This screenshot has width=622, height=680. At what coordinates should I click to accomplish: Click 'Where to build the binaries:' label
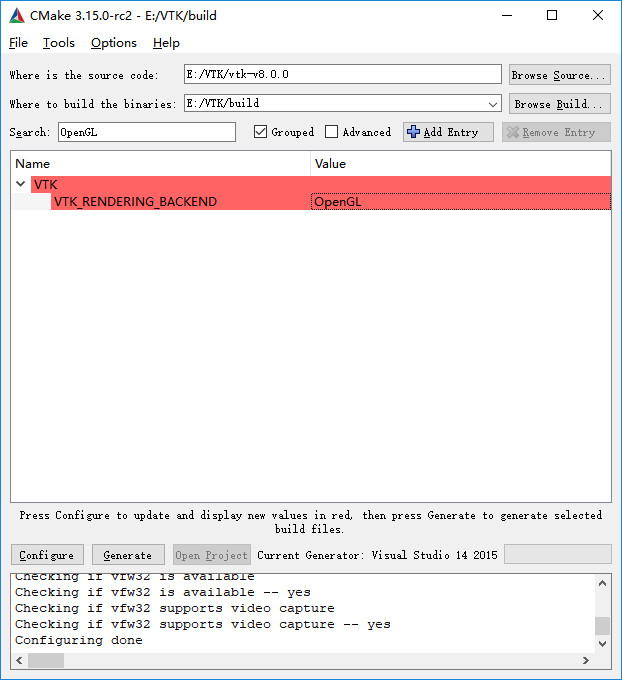(93, 104)
